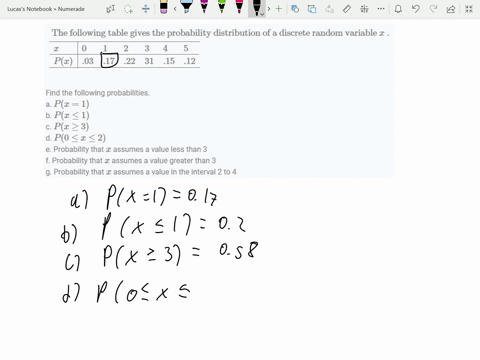Click the ink to shape icon

312,9
